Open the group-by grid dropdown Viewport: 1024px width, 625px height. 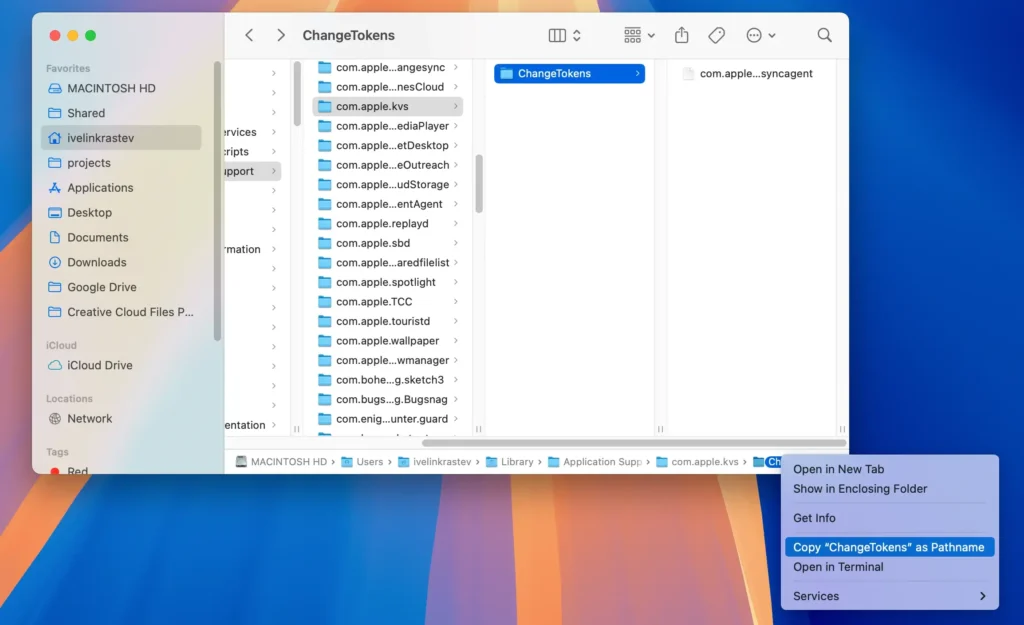pyautogui.click(x=639, y=35)
